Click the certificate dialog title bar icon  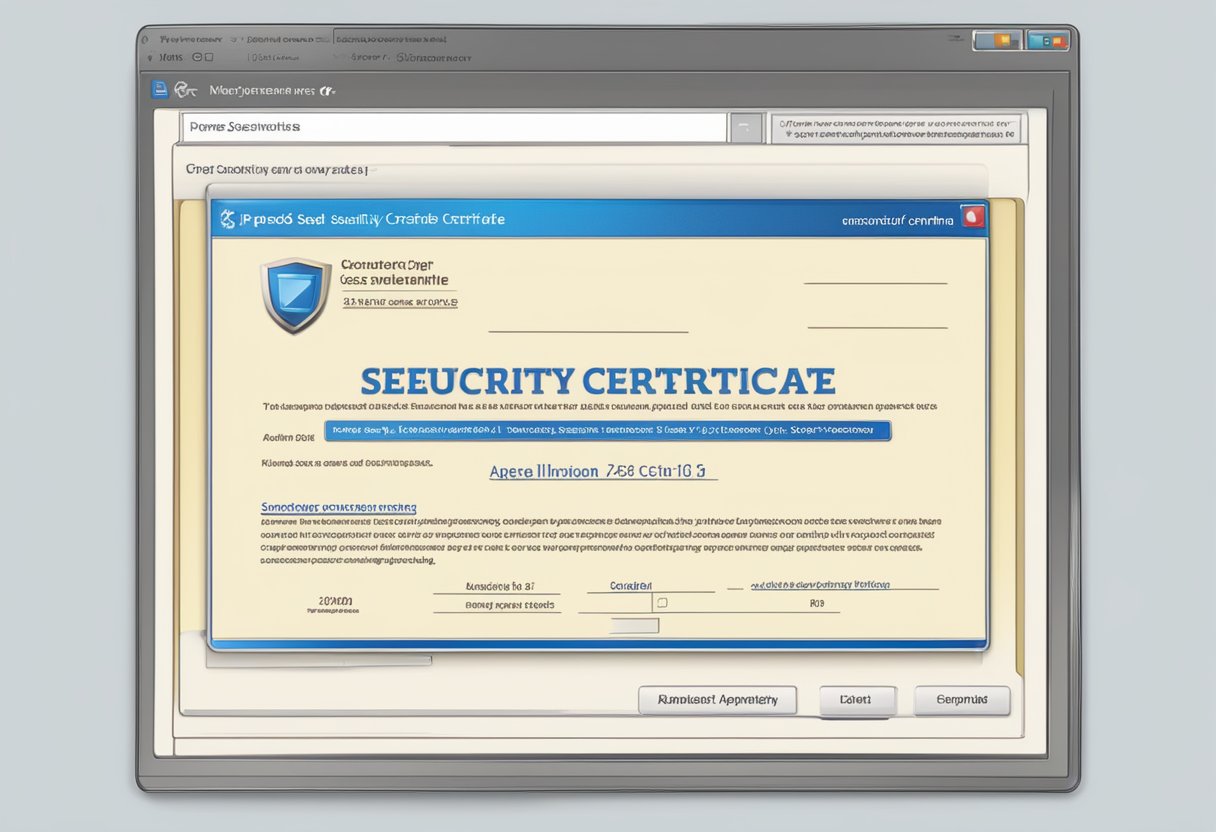pyautogui.click(x=228, y=219)
